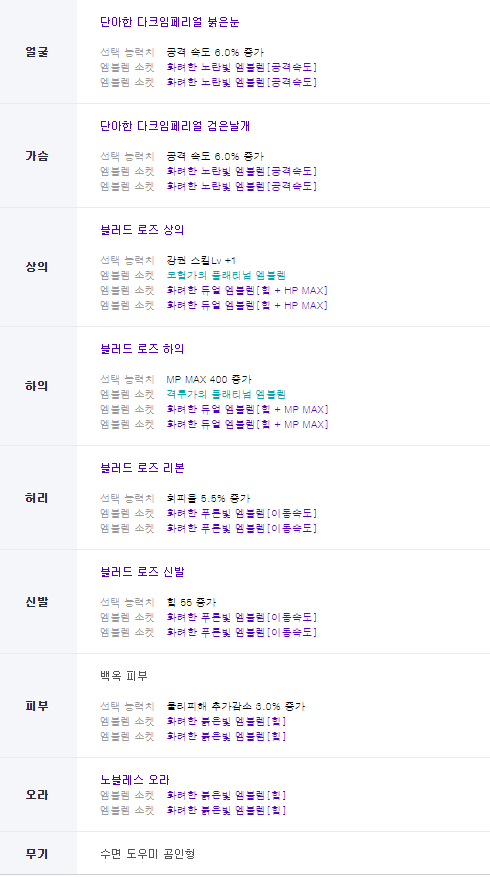Open the 단아한 다크임페리얼 검은날개 item link
This screenshot has height=877, width=490.
point(175,126)
